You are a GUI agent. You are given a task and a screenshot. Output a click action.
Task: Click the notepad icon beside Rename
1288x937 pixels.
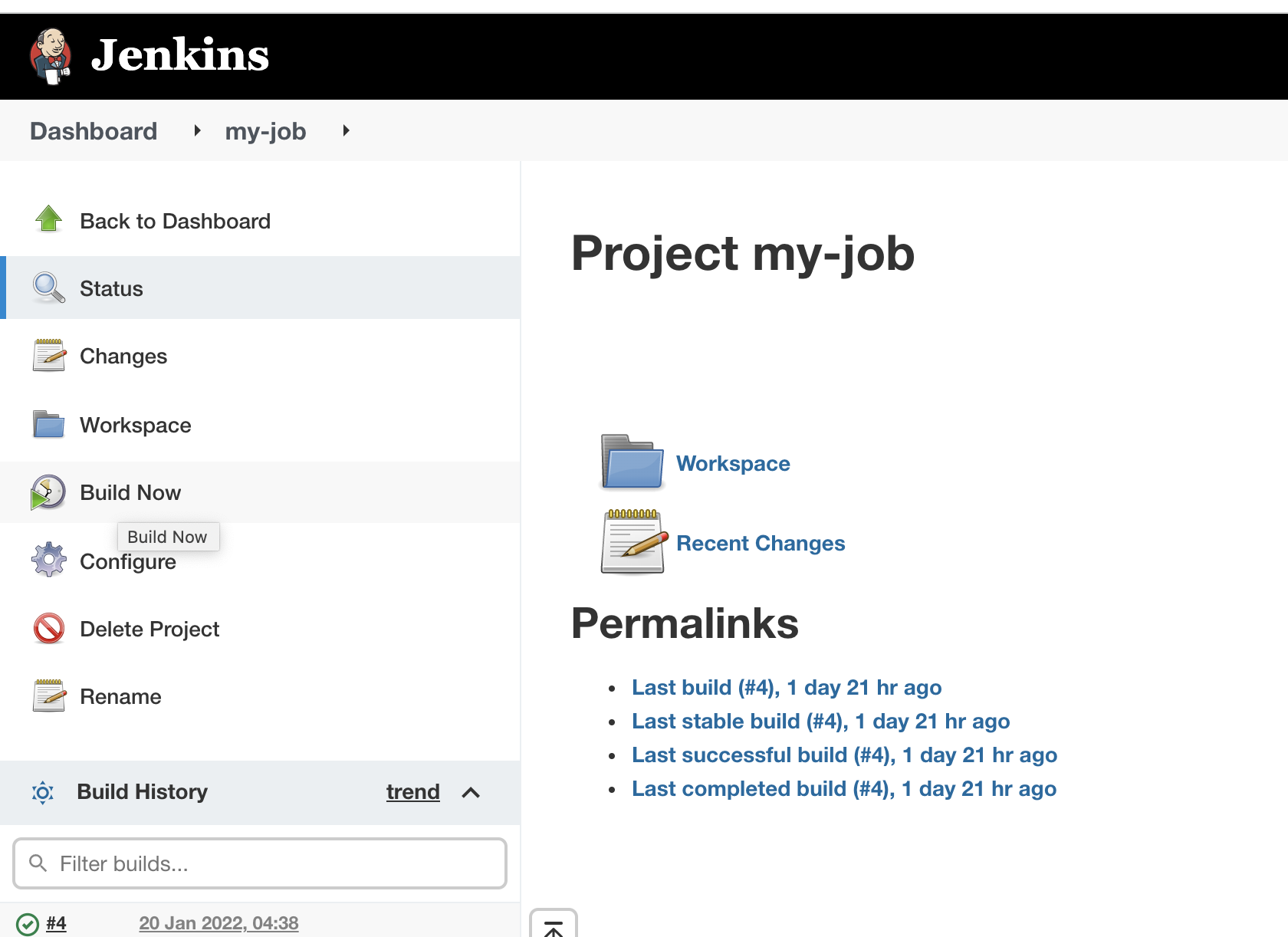pos(49,695)
